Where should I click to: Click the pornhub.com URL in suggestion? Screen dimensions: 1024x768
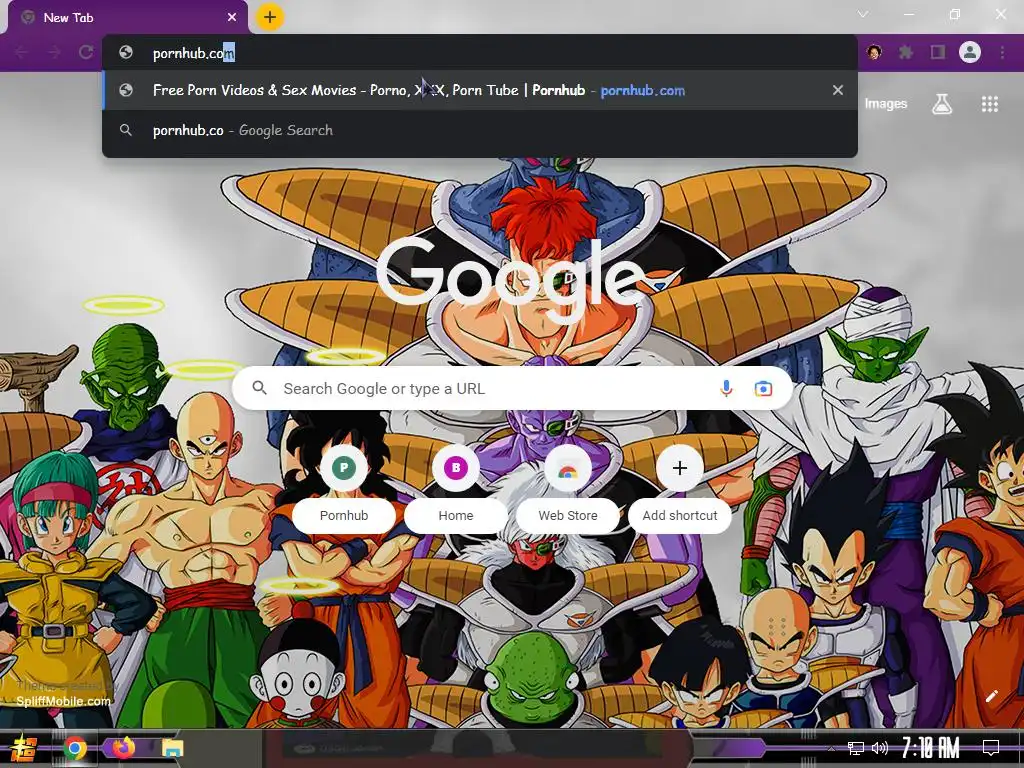point(643,90)
